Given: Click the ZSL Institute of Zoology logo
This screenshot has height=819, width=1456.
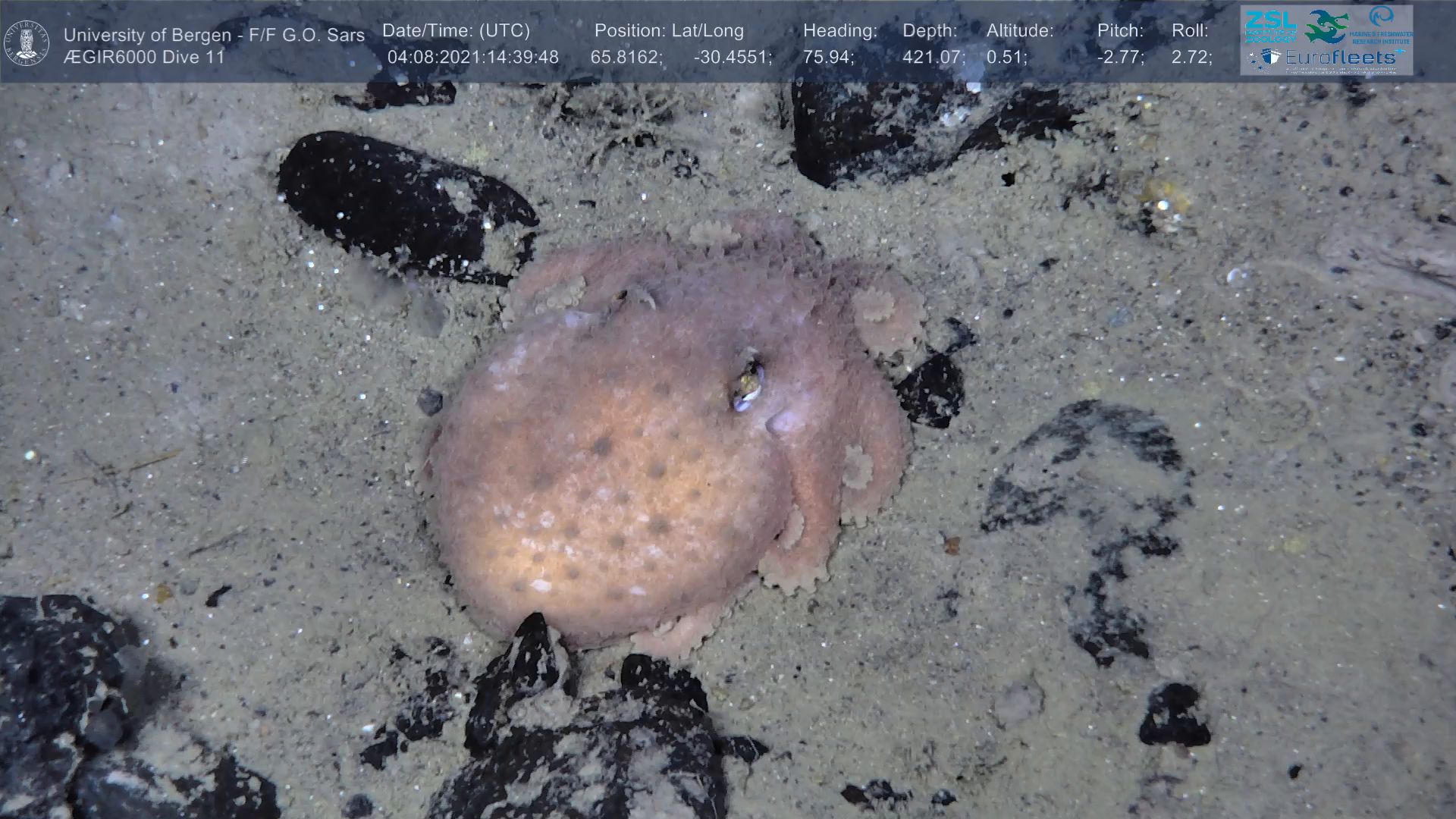Looking at the screenshot, I should (1272, 27).
